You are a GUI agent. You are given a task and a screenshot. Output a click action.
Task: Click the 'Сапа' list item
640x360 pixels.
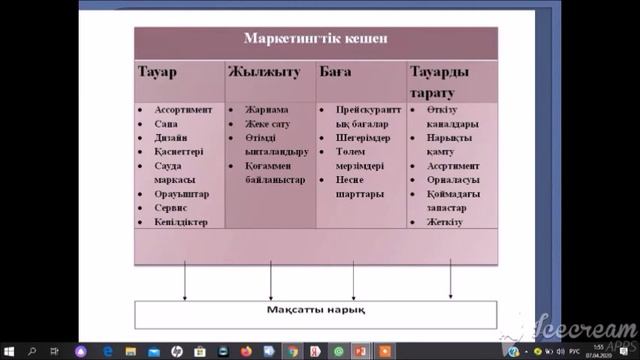click(166, 124)
